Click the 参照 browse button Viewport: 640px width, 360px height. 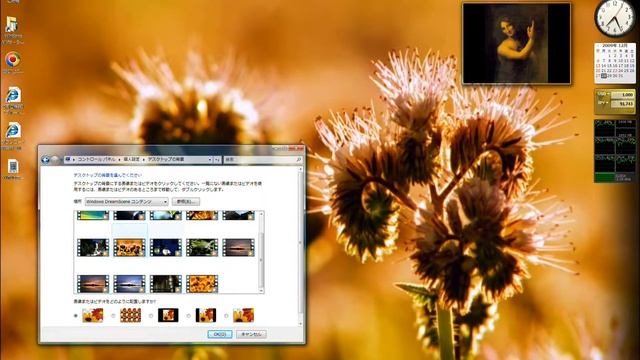(x=186, y=202)
